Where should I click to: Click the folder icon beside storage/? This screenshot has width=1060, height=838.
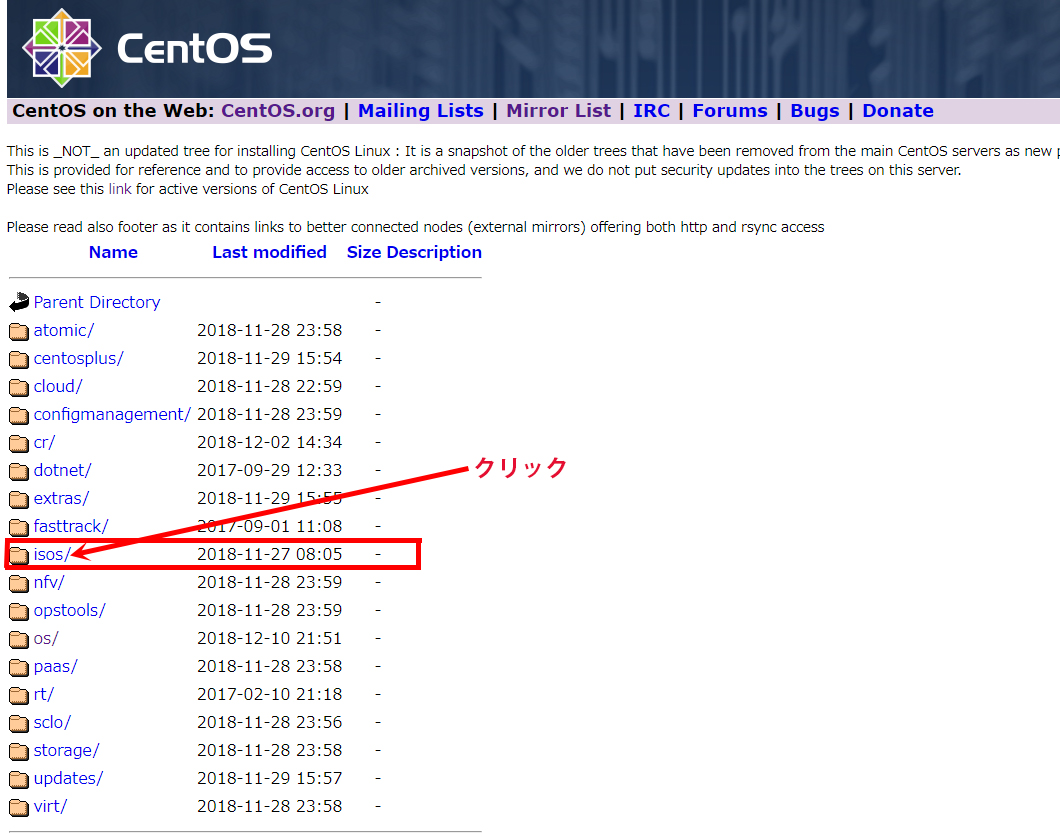coord(19,751)
